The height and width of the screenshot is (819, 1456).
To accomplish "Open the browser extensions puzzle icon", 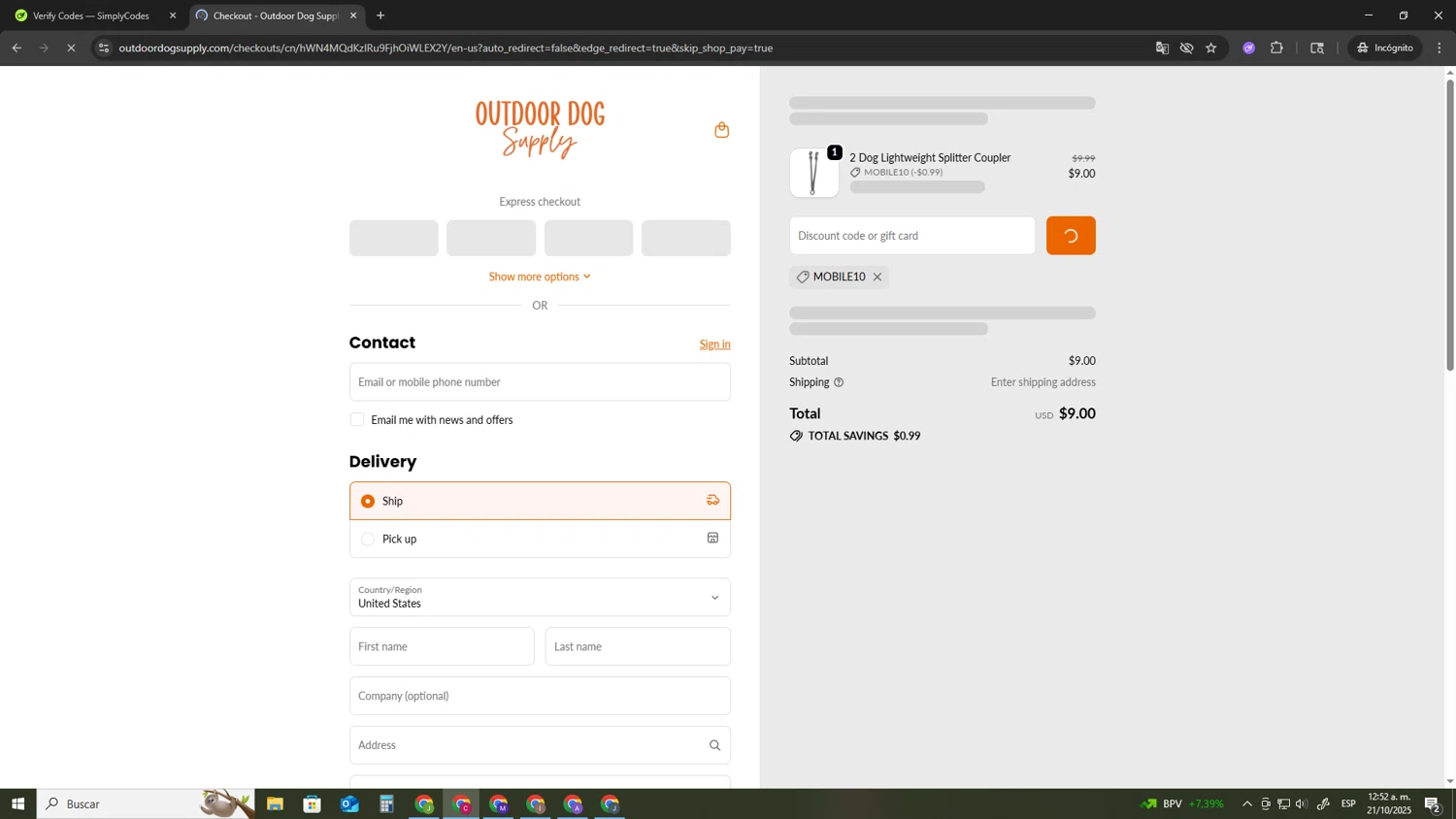I will click(x=1276, y=48).
